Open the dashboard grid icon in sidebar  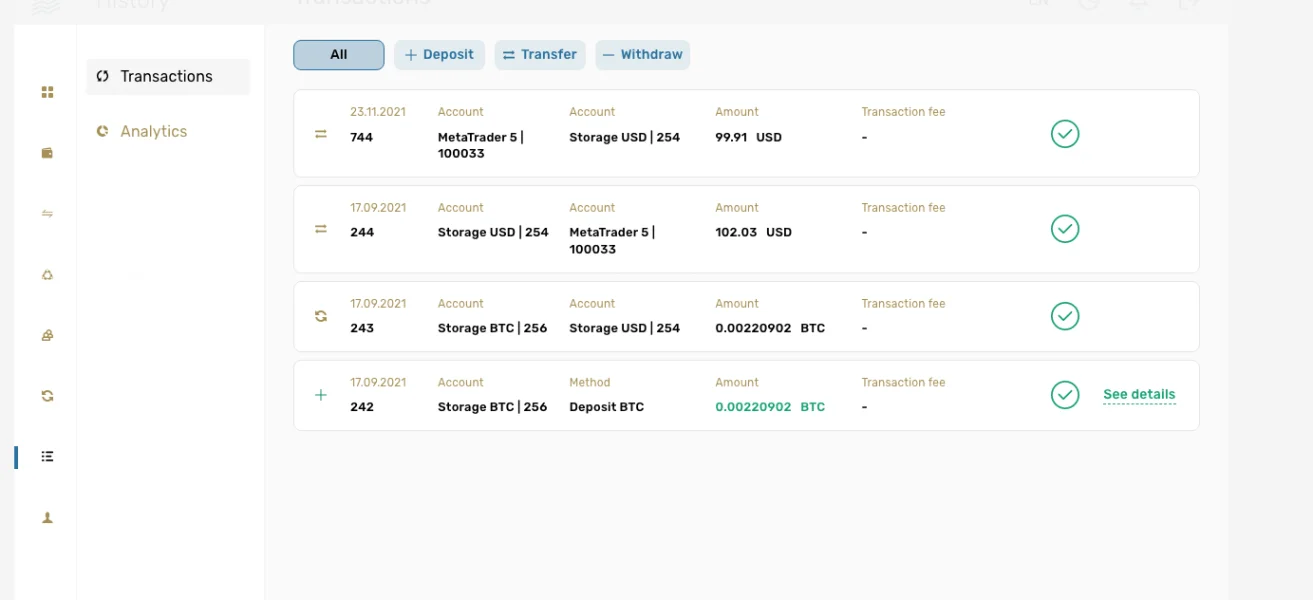click(x=47, y=92)
